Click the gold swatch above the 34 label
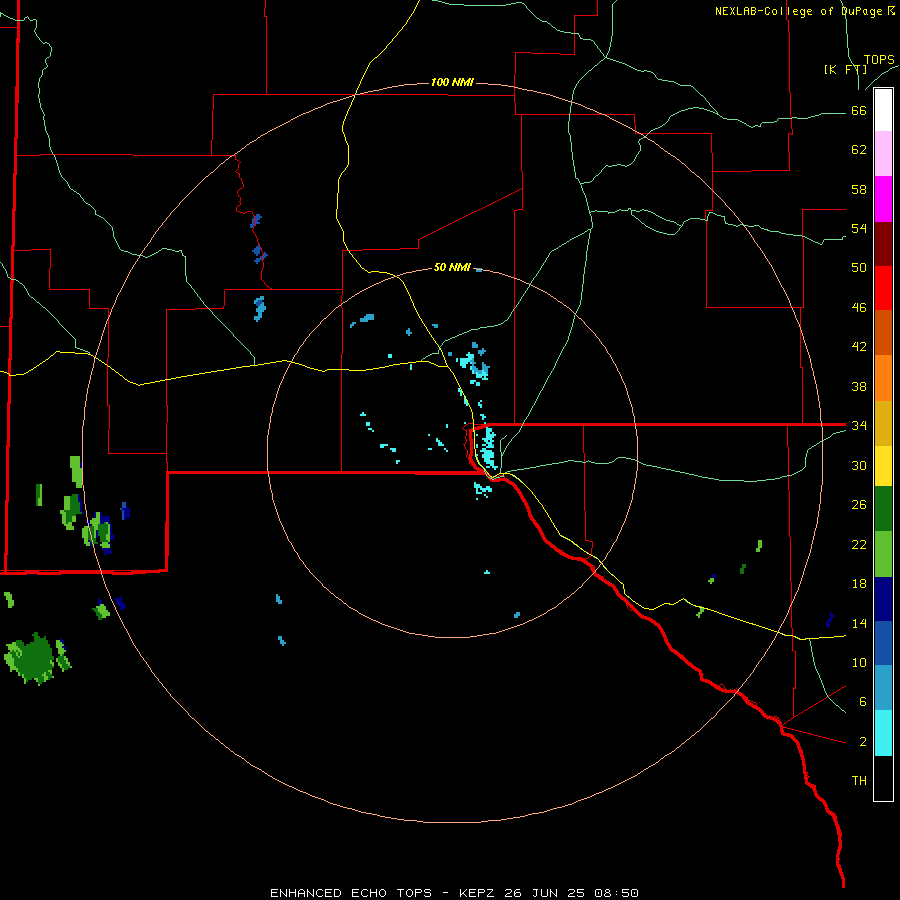This screenshot has height=900, width=900. (x=883, y=423)
